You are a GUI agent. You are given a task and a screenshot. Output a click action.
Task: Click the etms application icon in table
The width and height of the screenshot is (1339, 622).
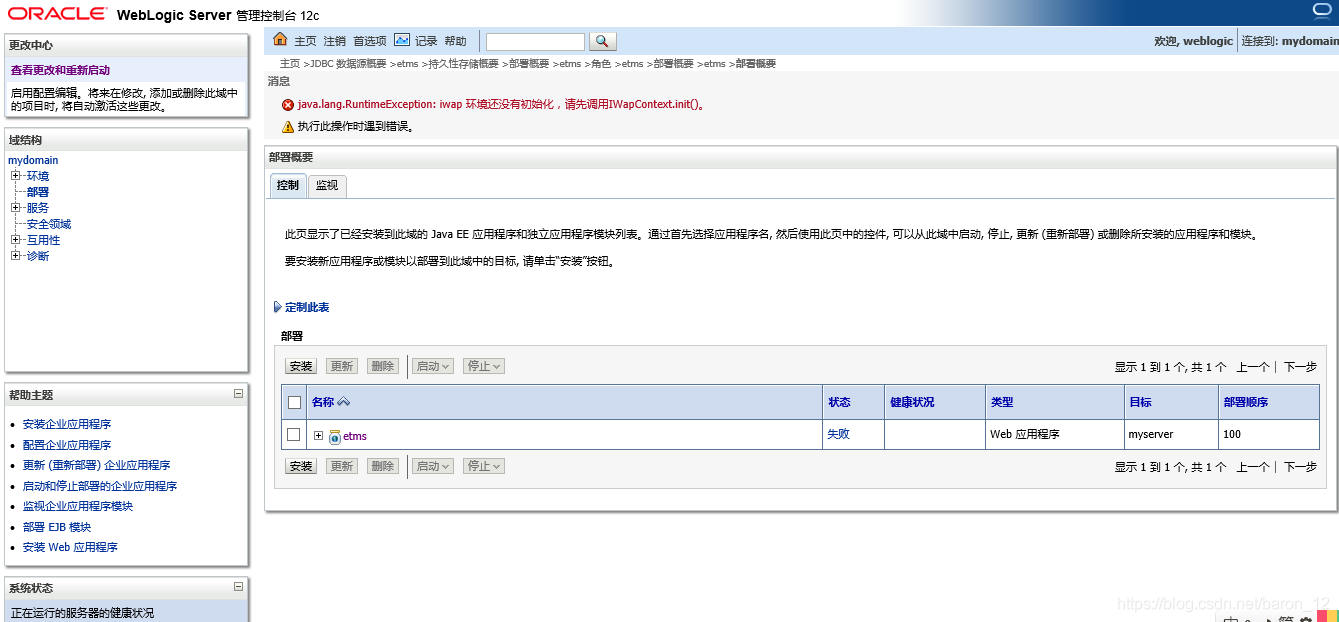pyautogui.click(x=335, y=436)
